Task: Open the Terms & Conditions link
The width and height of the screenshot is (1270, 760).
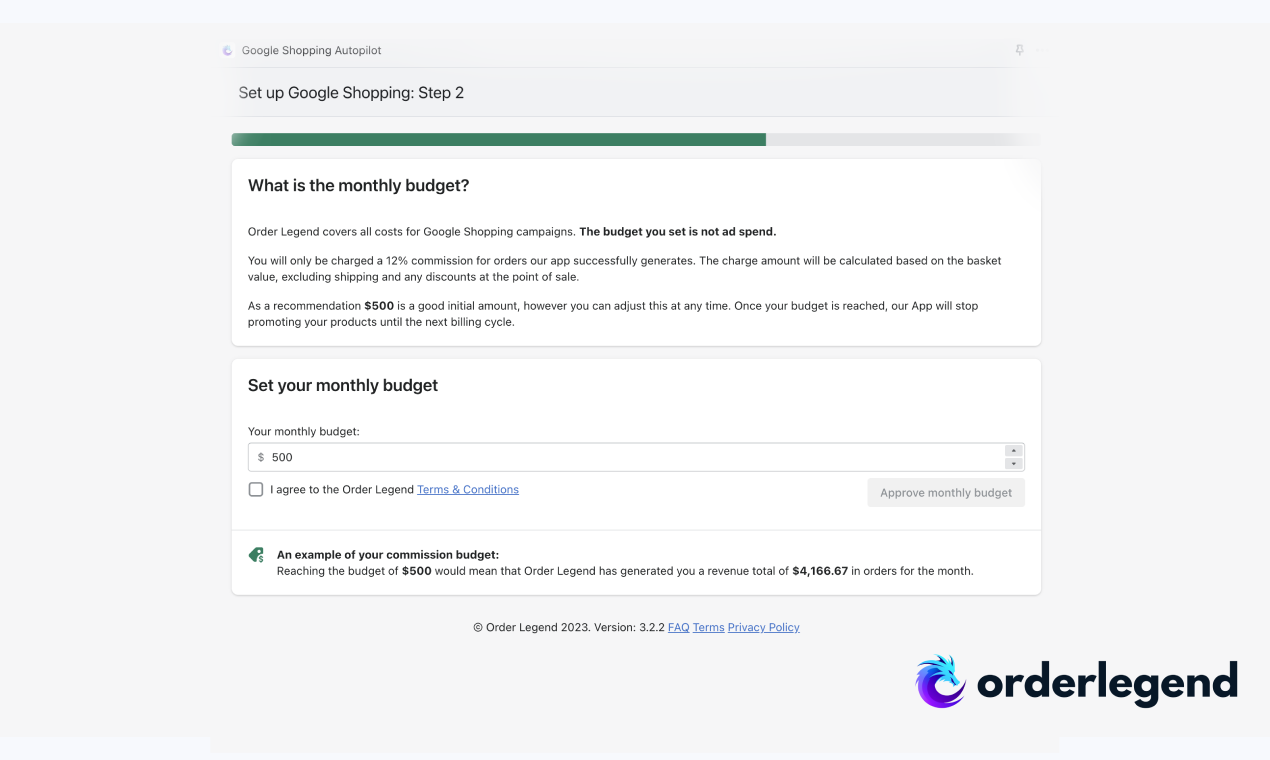Action: 468,490
